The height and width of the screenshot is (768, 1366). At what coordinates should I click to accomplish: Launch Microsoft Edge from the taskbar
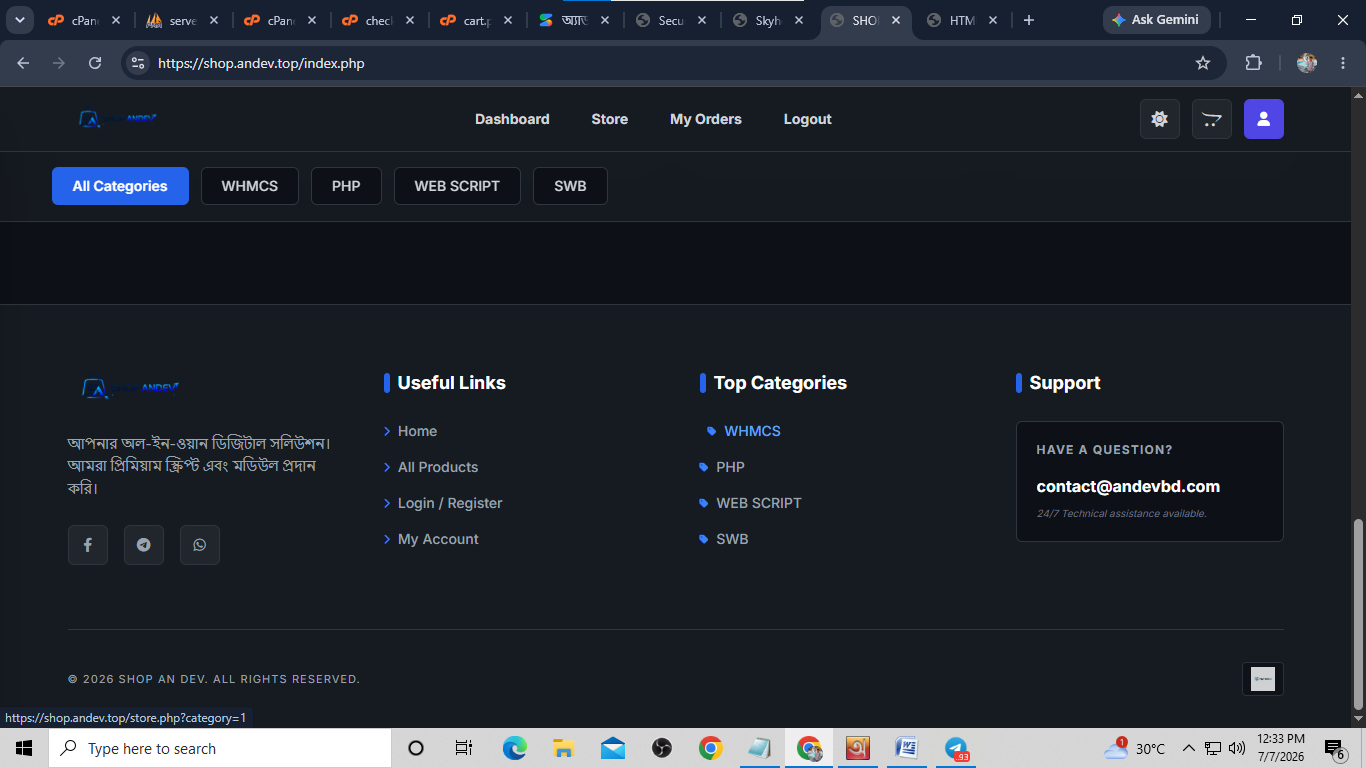click(x=515, y=748)
